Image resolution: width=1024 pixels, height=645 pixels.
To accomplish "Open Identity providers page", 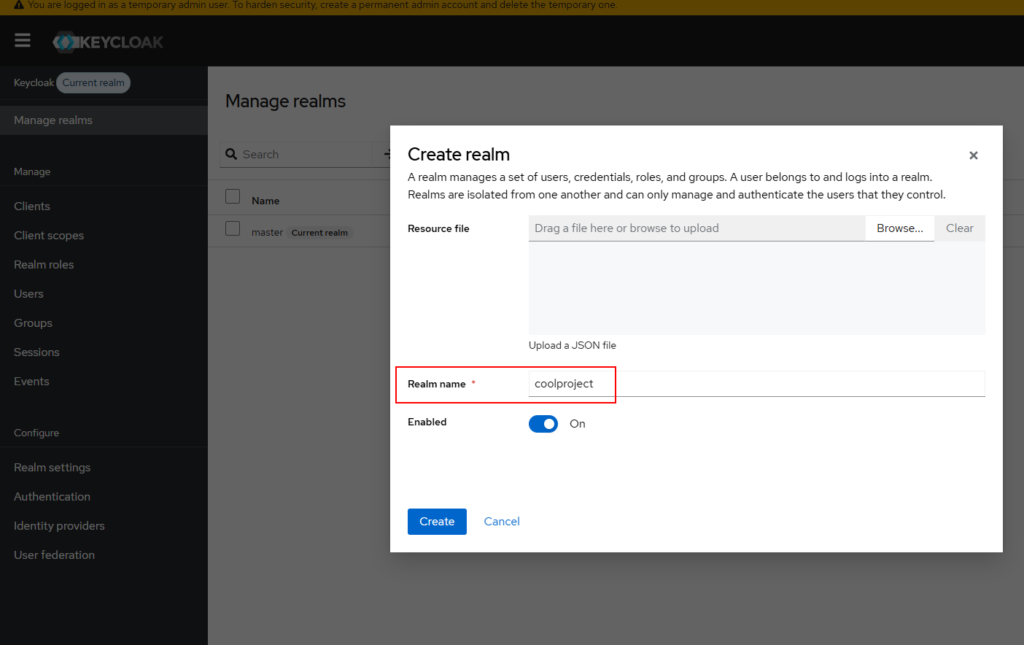I will (59, 526).
